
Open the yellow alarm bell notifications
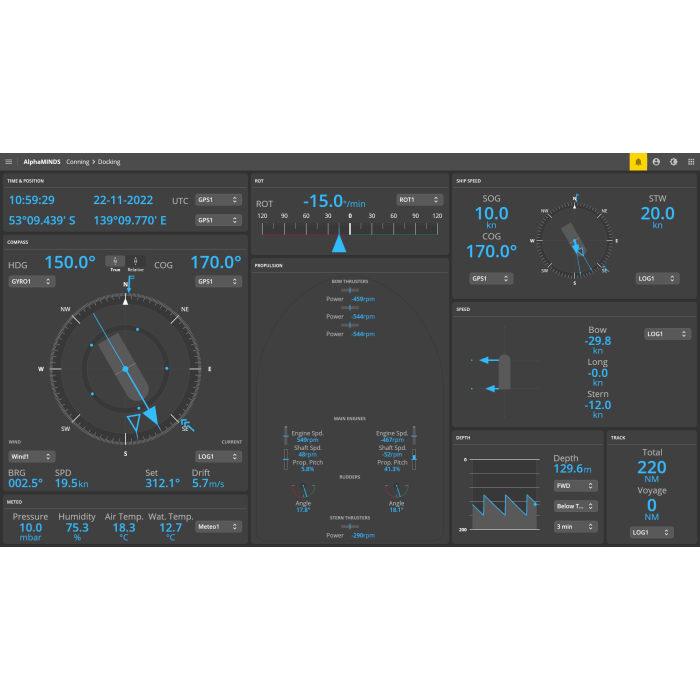tap(637, 161)
